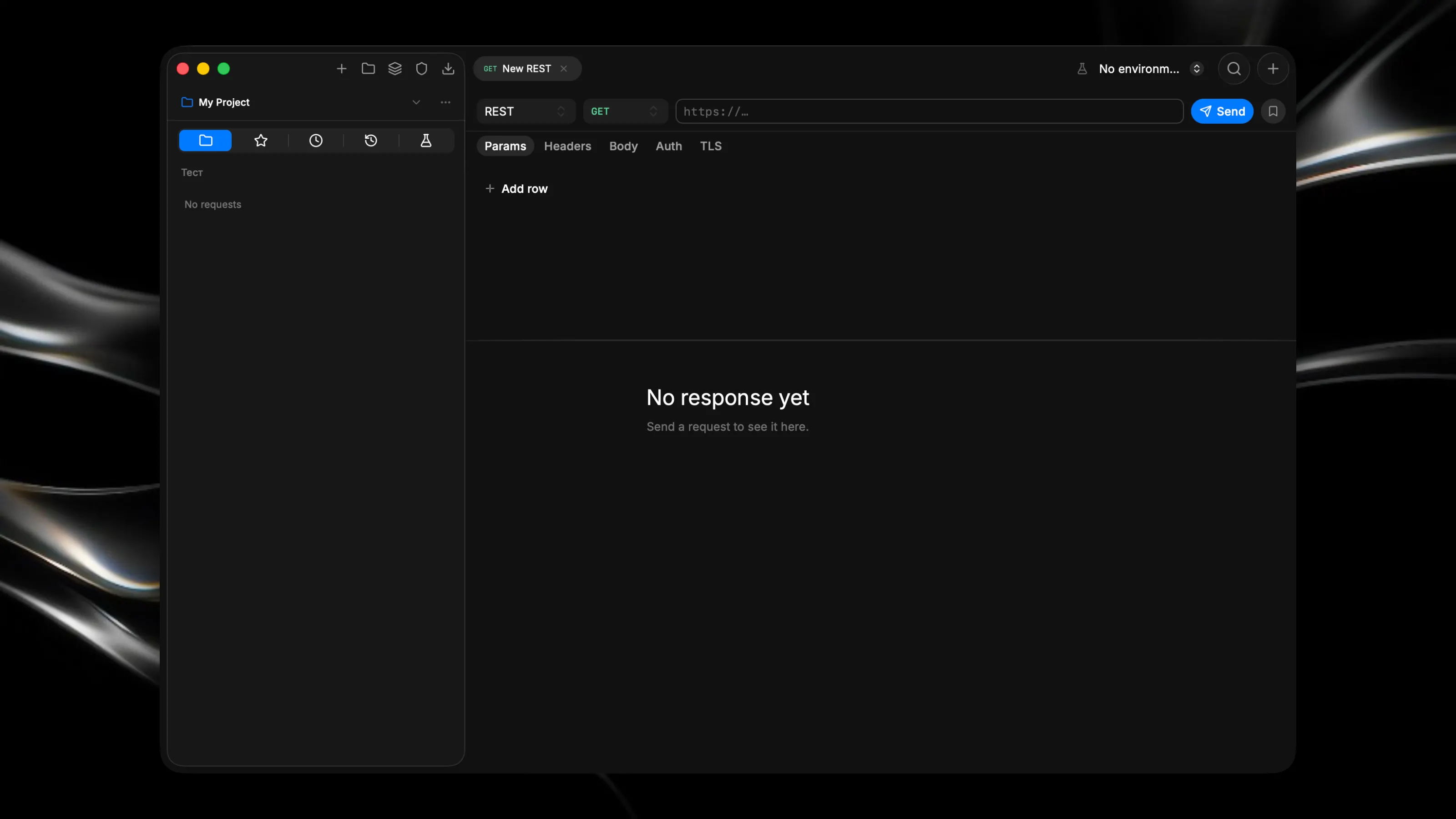
Task: Click the round plus button at top right
Action: [1273, 68]
